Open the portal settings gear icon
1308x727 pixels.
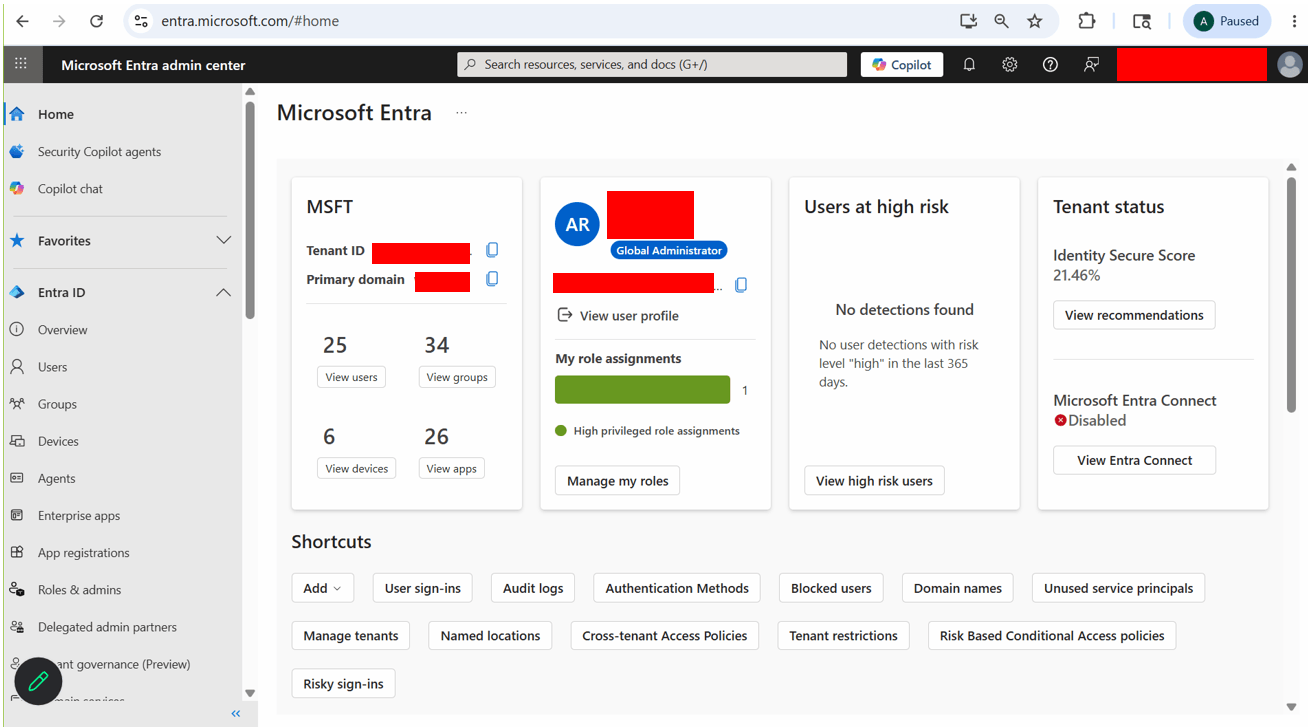1010,64
